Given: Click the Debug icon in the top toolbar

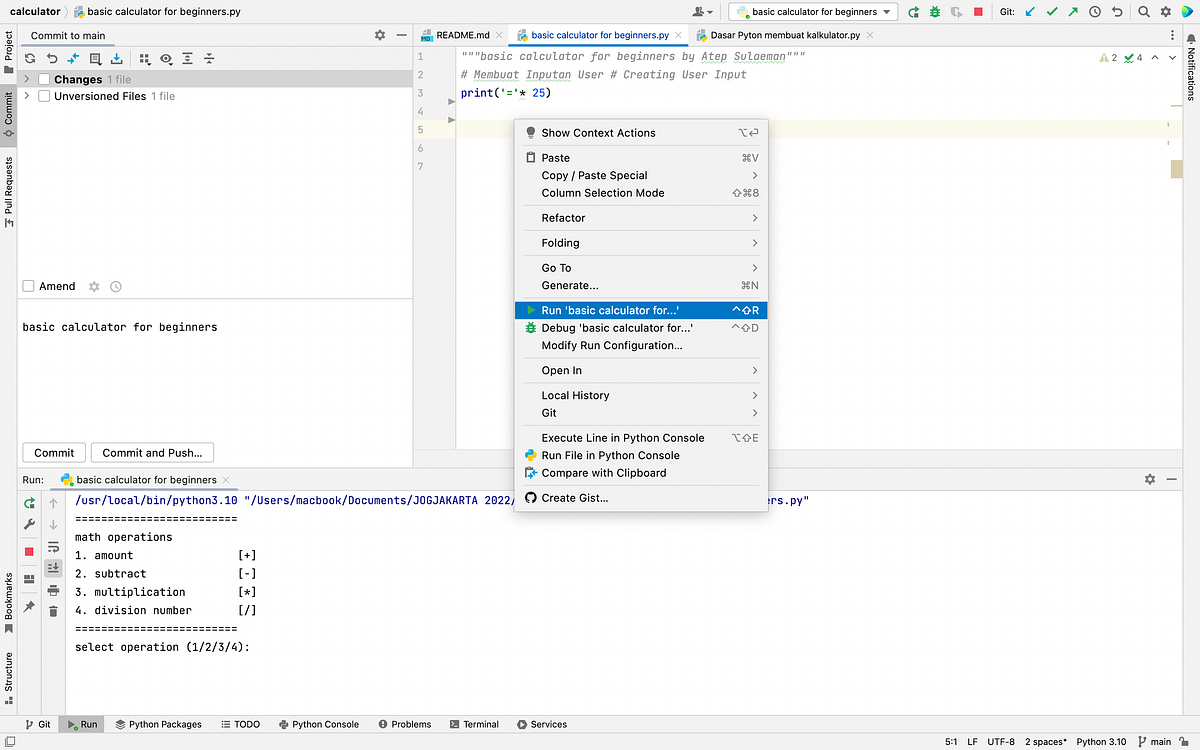Looking at the screenshot, I should (x=934, y=11).
